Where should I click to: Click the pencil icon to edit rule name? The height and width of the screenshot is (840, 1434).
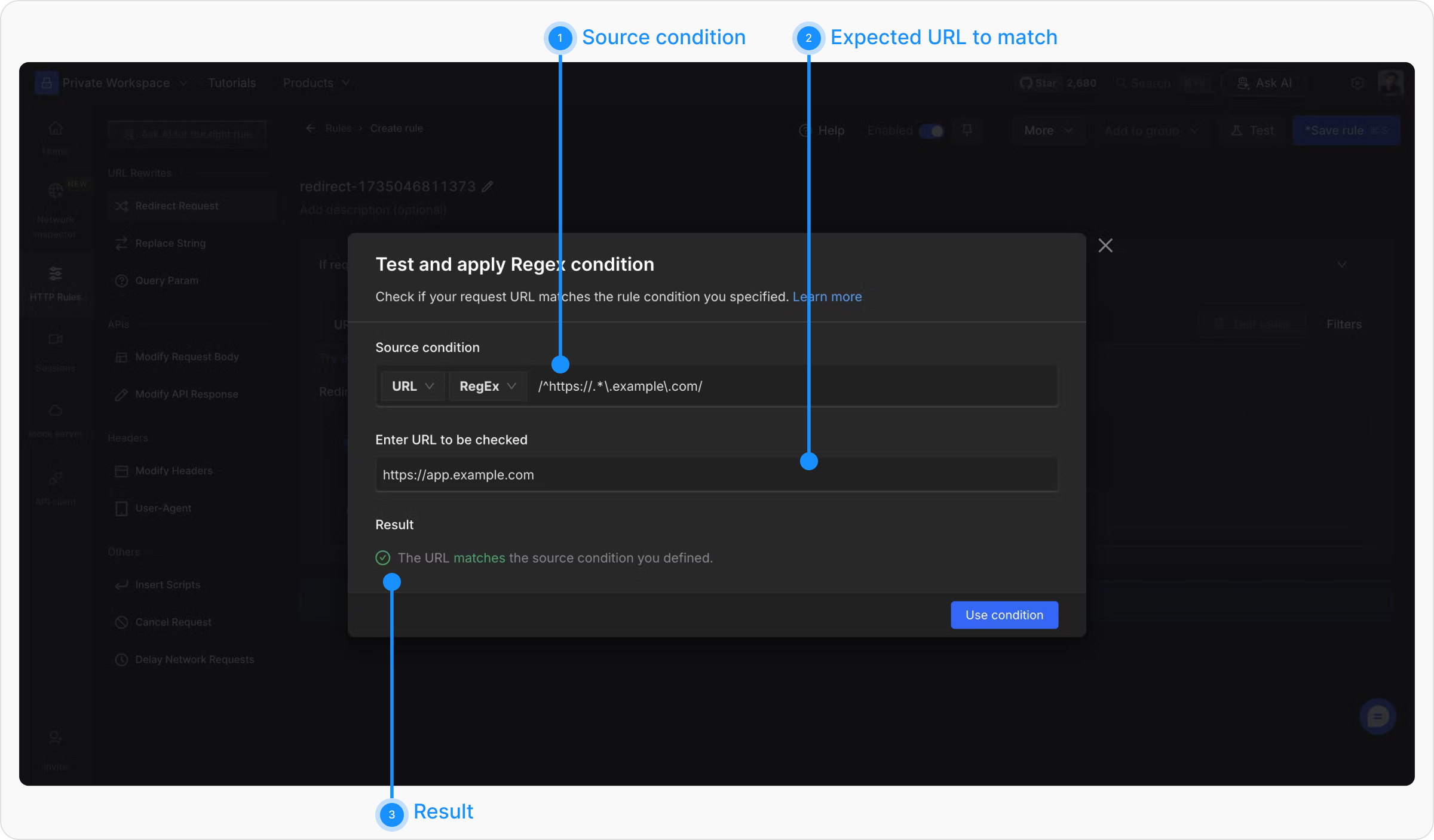coord(488,187)
